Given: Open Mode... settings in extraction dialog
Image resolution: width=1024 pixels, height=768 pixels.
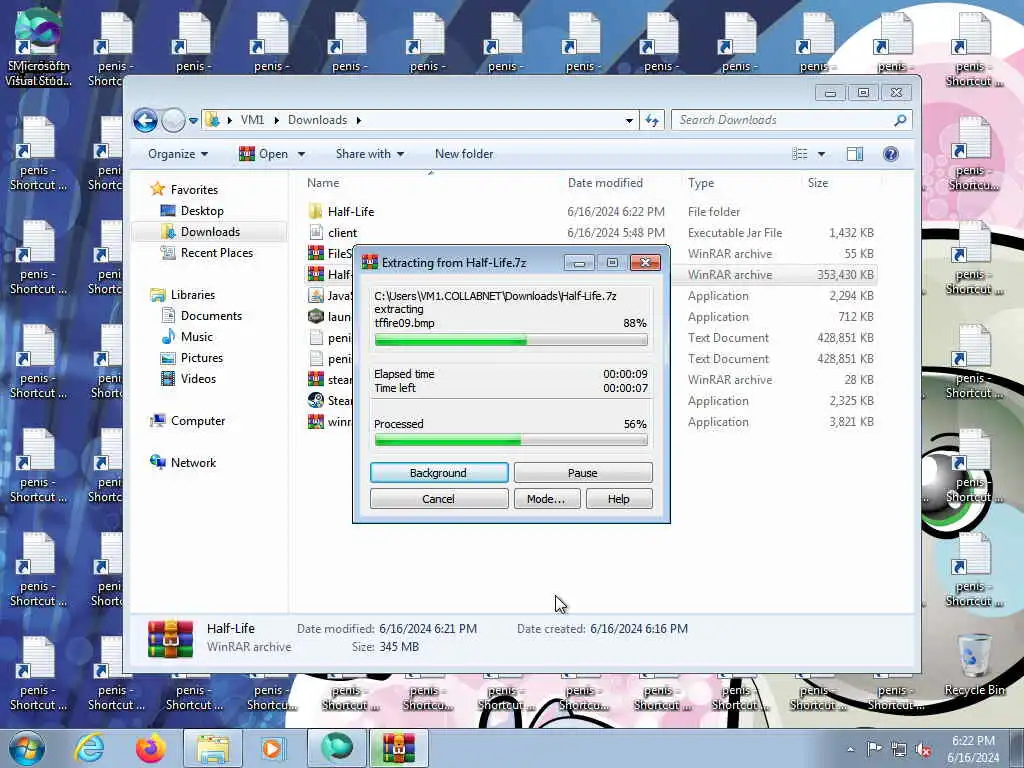Looking at the screenshot, I should pyautogui.click(x=546, y=499).
